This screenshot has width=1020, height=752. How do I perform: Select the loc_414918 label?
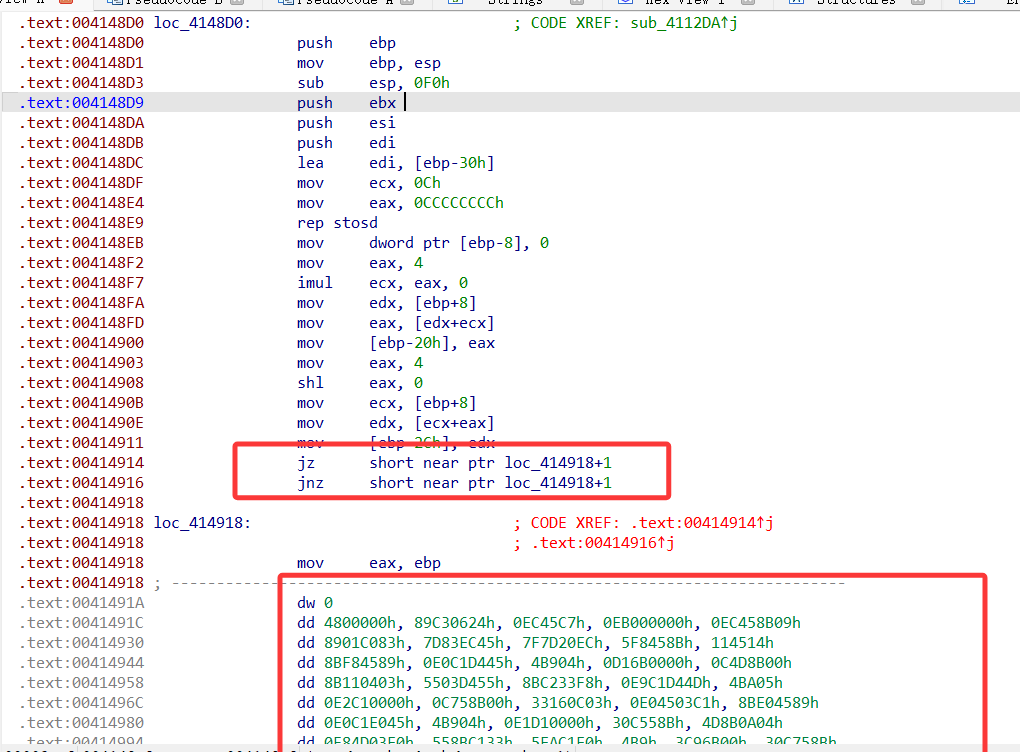[202, 524]
